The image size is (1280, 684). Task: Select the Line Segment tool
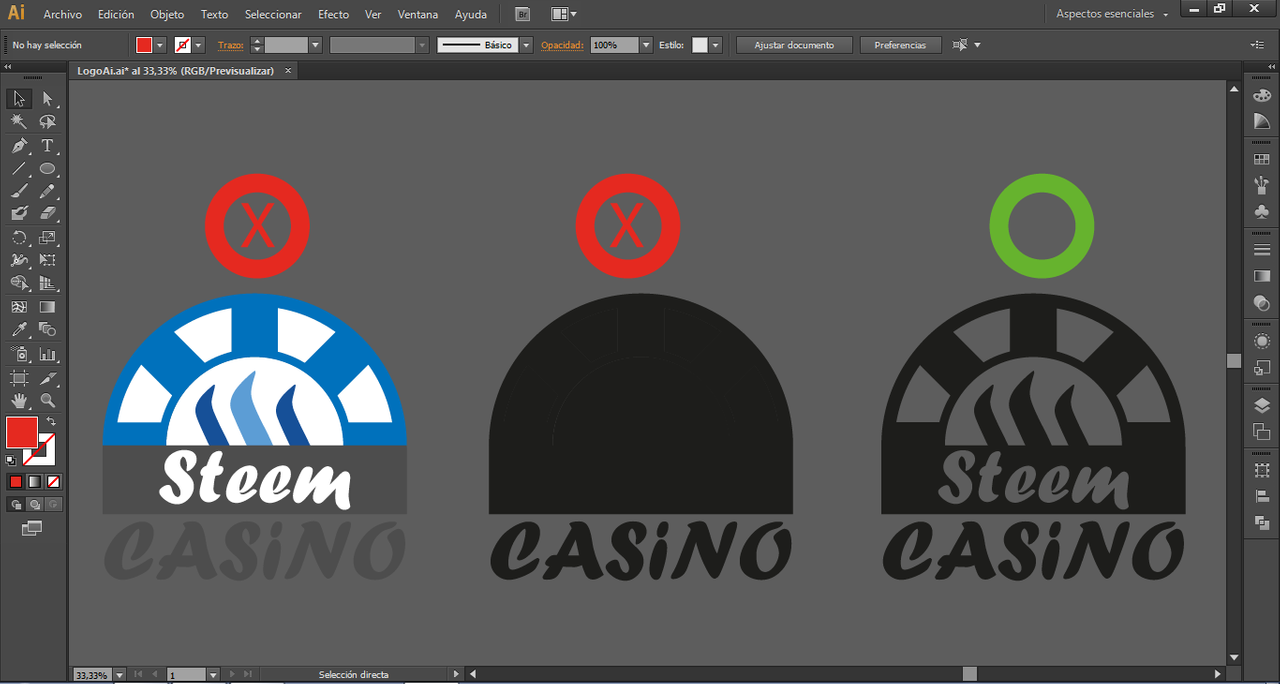pos(19,168)
